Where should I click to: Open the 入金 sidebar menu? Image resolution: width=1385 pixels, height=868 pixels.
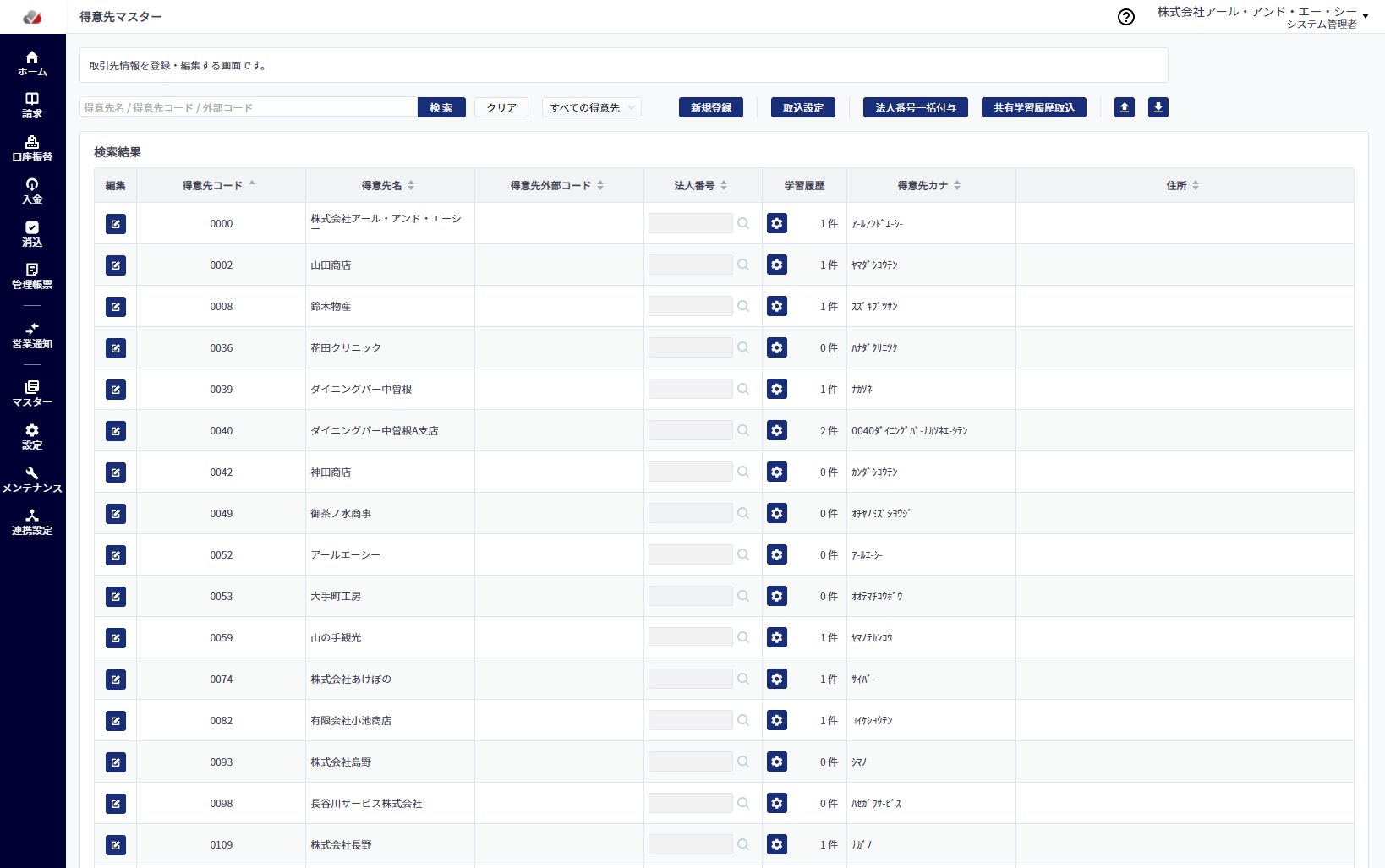pyautogui.click(x=32, y=191)
